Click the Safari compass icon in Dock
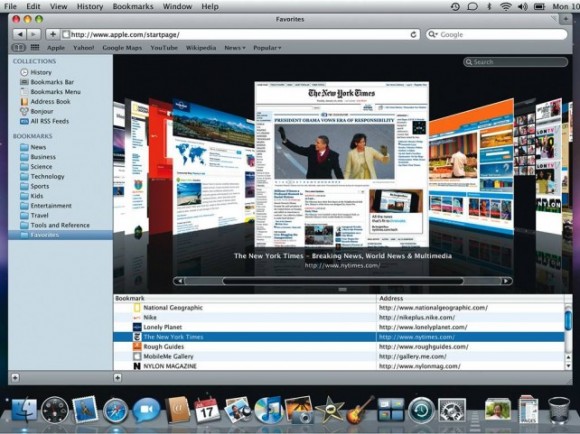Image resolution: width=580 pixels, height=434 pixels. click(115, 411)
